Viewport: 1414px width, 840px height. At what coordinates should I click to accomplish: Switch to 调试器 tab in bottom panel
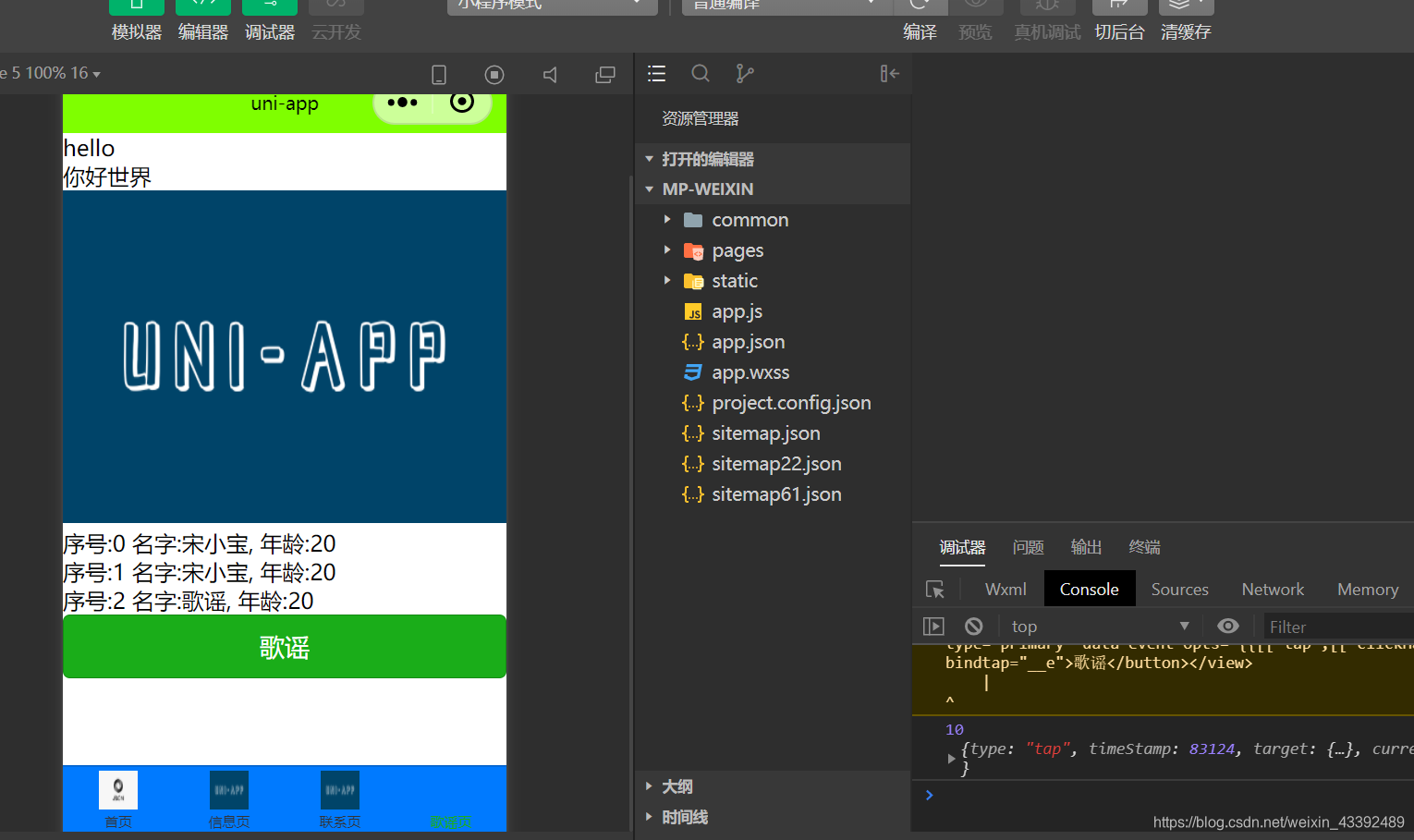point(962,547)
